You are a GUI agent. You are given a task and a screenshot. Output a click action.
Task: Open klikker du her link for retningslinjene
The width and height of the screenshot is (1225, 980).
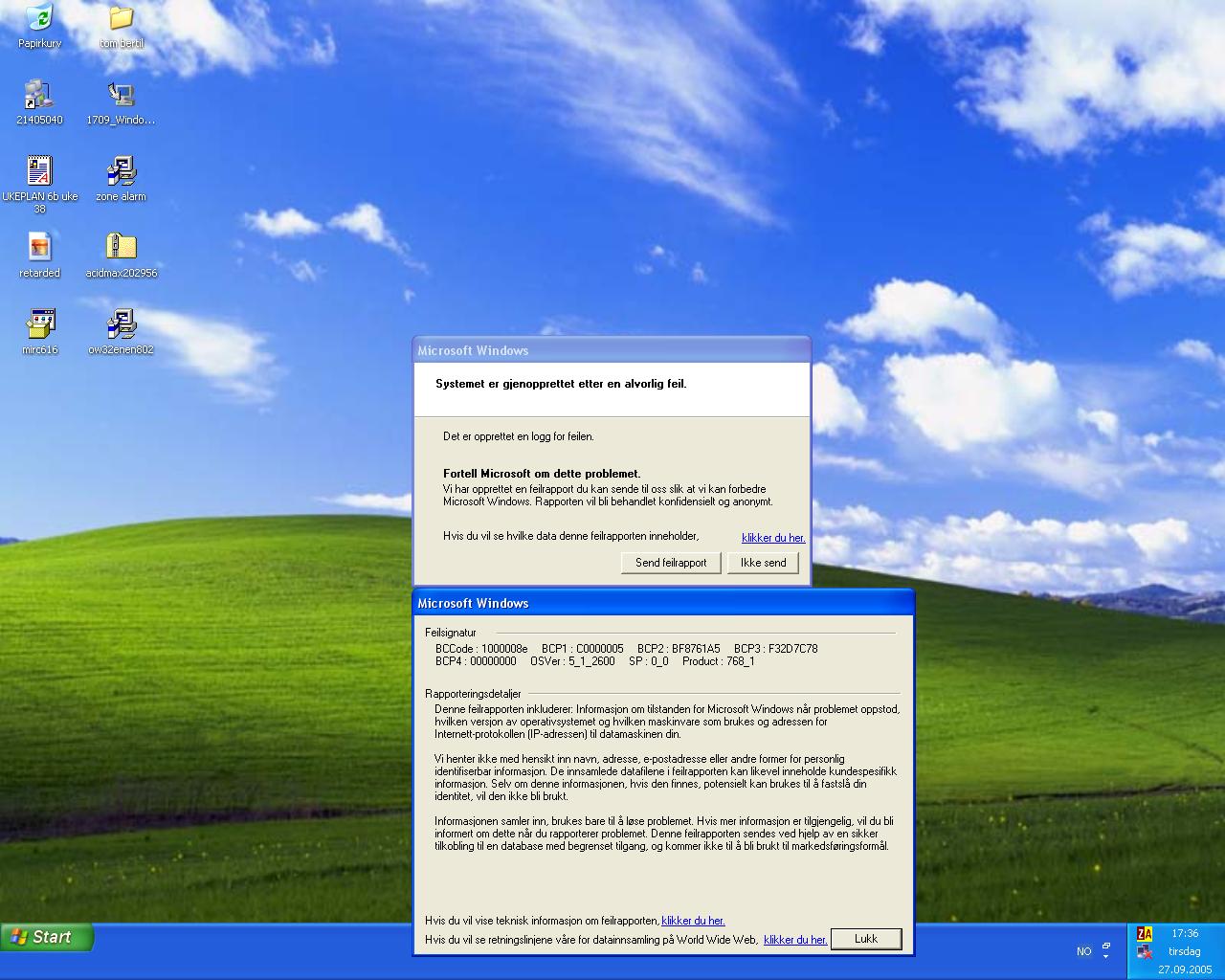pyautogui.click(x=795, y=940)
